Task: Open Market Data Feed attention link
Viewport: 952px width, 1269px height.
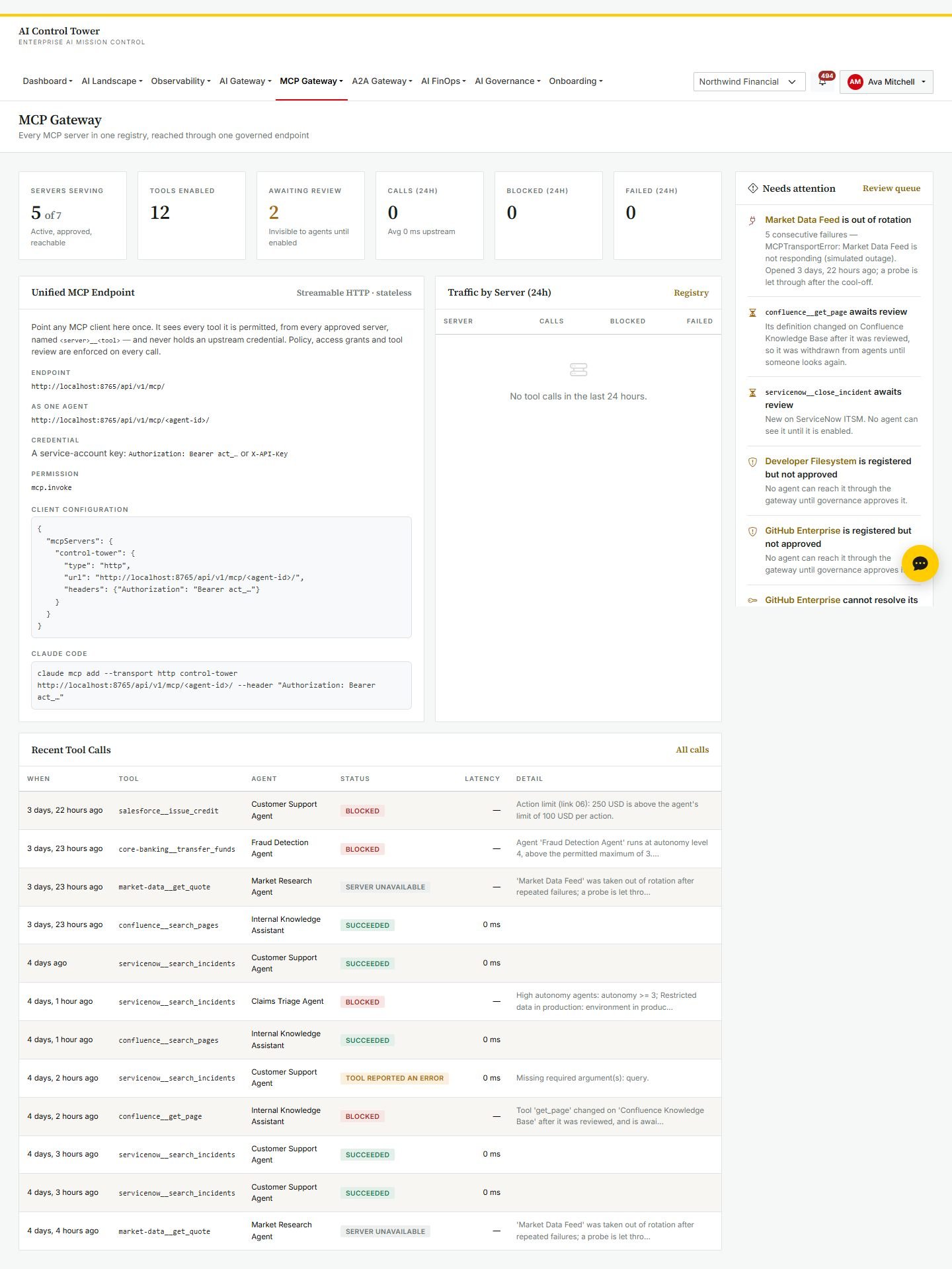Action: (802, 220)
